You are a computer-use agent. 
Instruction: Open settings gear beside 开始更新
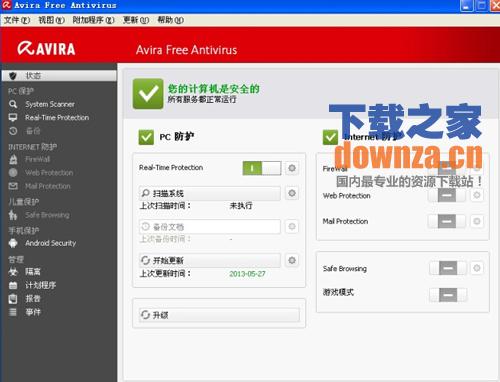[x=292, y=260]
